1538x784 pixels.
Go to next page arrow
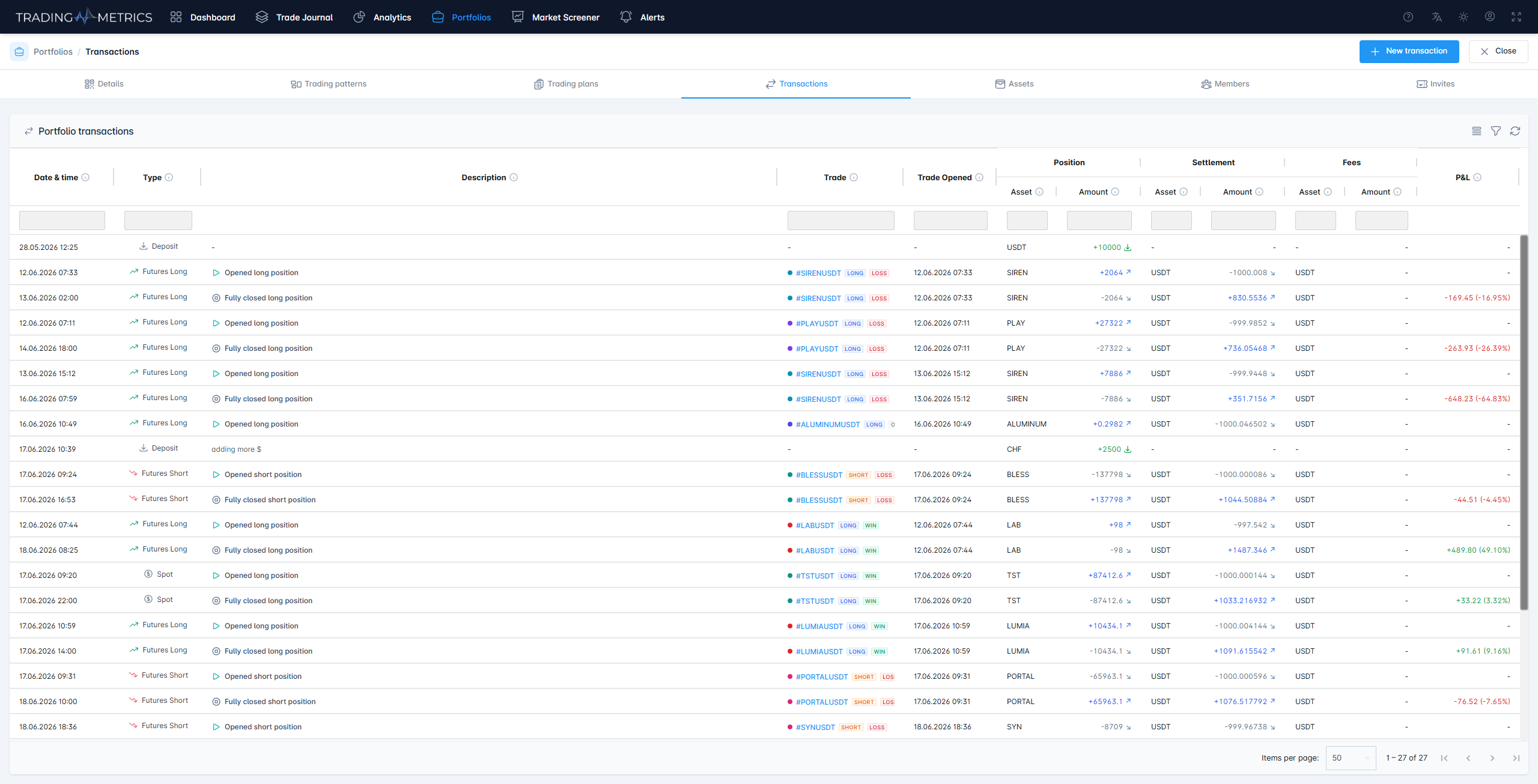(x=1492, y=758)
